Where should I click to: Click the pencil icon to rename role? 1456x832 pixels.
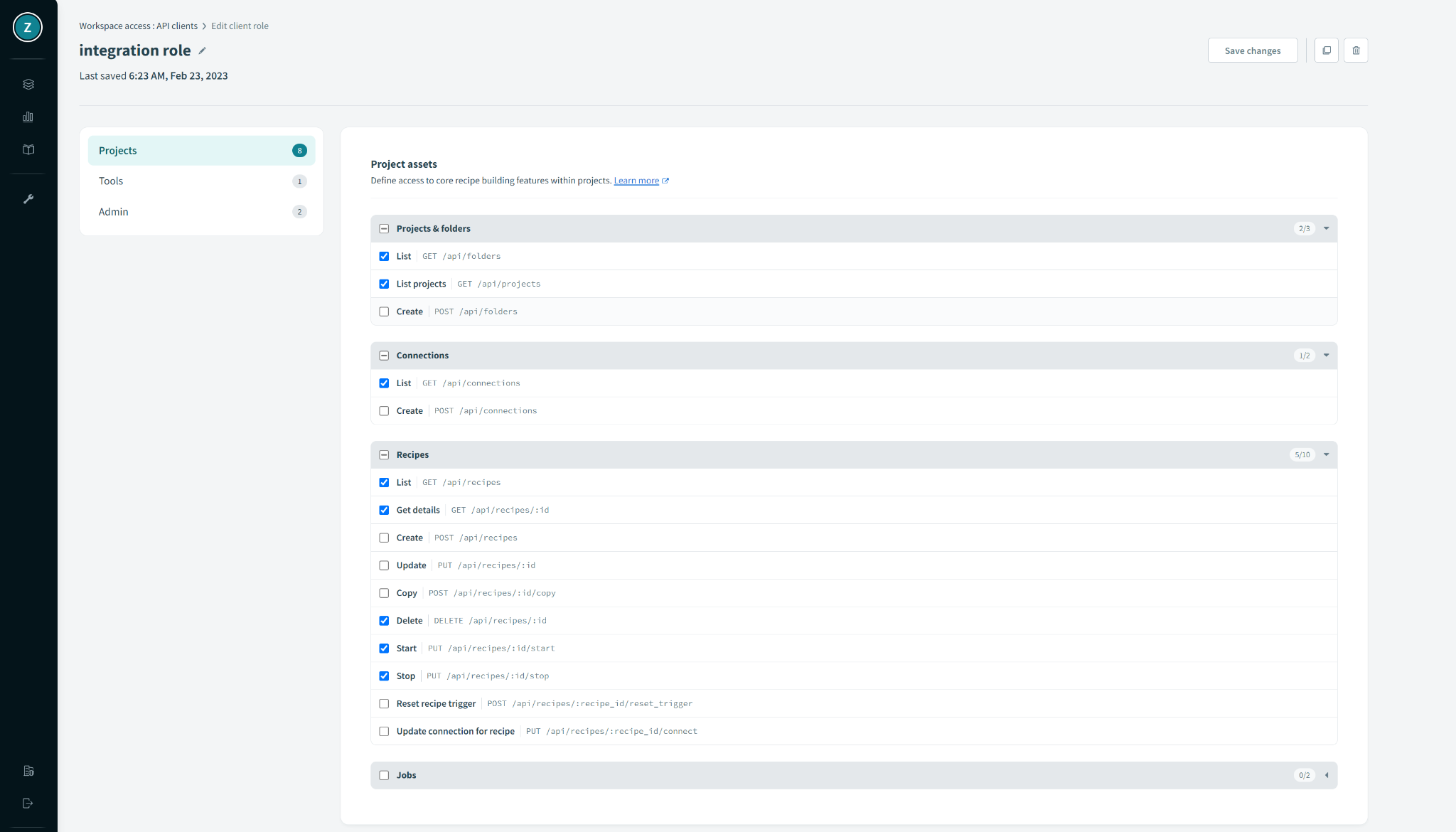click(203, 50)
